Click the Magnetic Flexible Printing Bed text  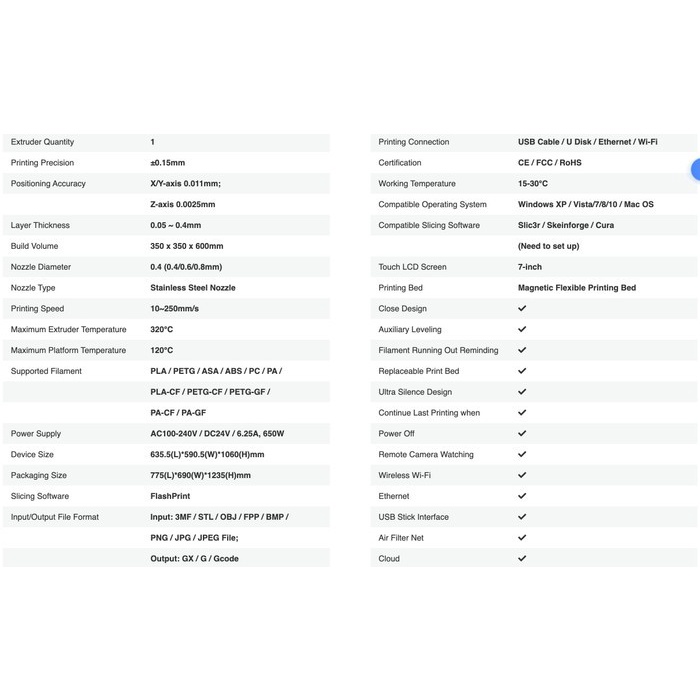point(576,288)
